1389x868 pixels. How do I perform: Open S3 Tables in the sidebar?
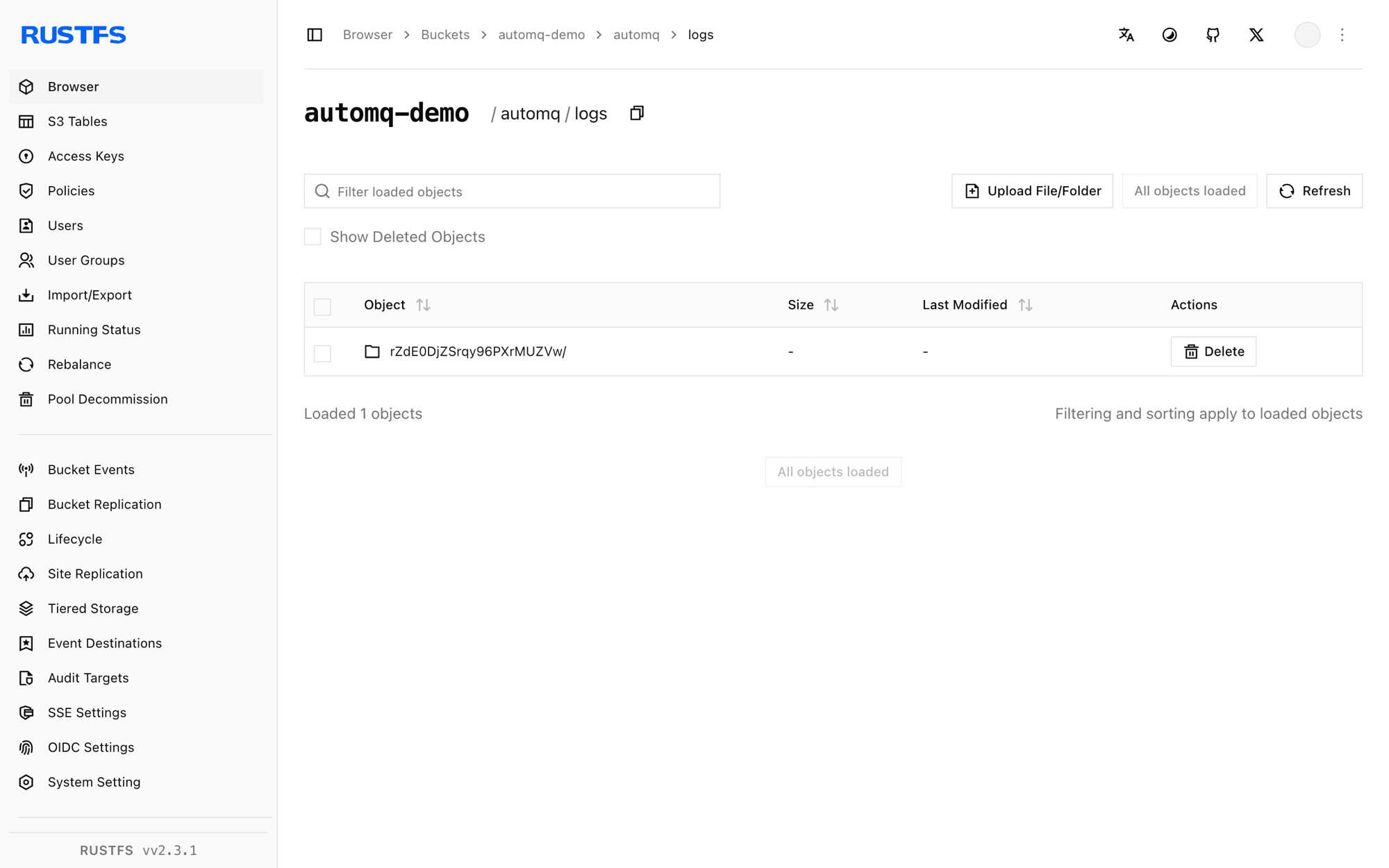(136, 122)
